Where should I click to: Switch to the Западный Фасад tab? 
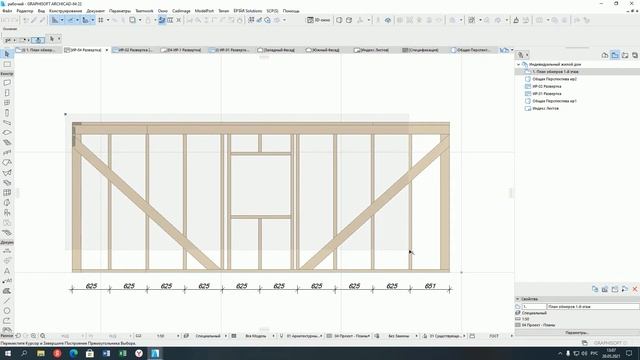pos(276,50)
